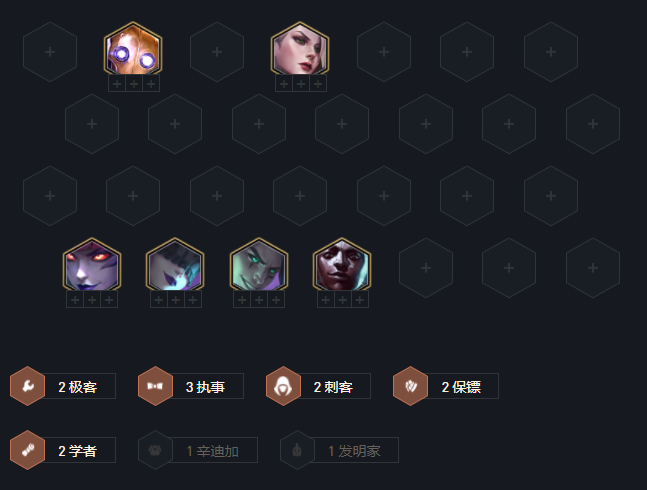
Task: Click the inactive Syndicate (辛迪加) trait icon
Action: click(x=156, y=450)
